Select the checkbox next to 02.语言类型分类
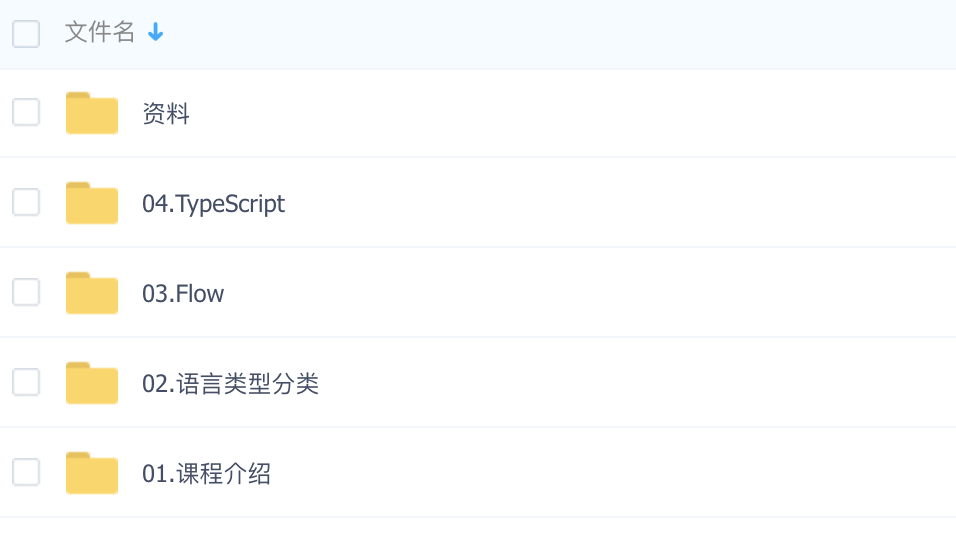This screenshot has width=956, height=556. pyautogui.click(x=26, y=382)
